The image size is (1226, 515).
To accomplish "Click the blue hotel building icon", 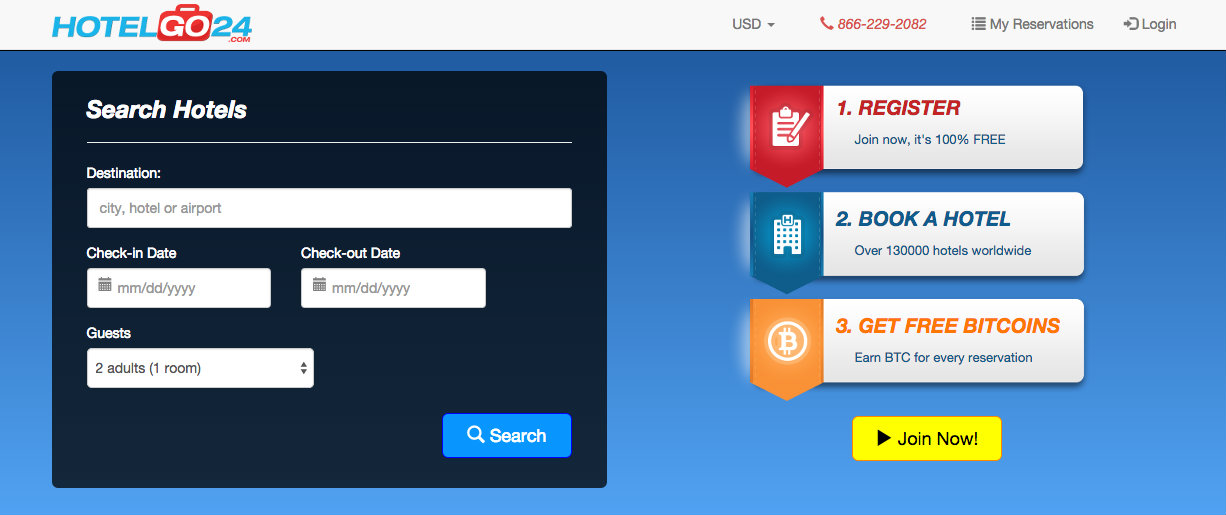I will (x=788, y=234).
